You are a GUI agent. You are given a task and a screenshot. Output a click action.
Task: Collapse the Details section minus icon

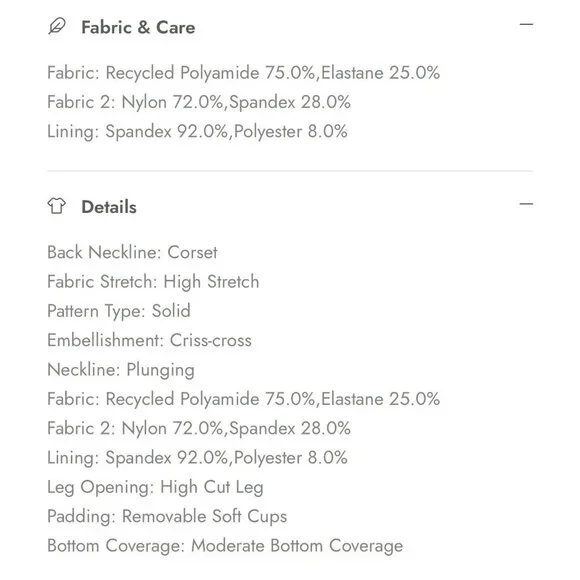(x=526, y=204)
